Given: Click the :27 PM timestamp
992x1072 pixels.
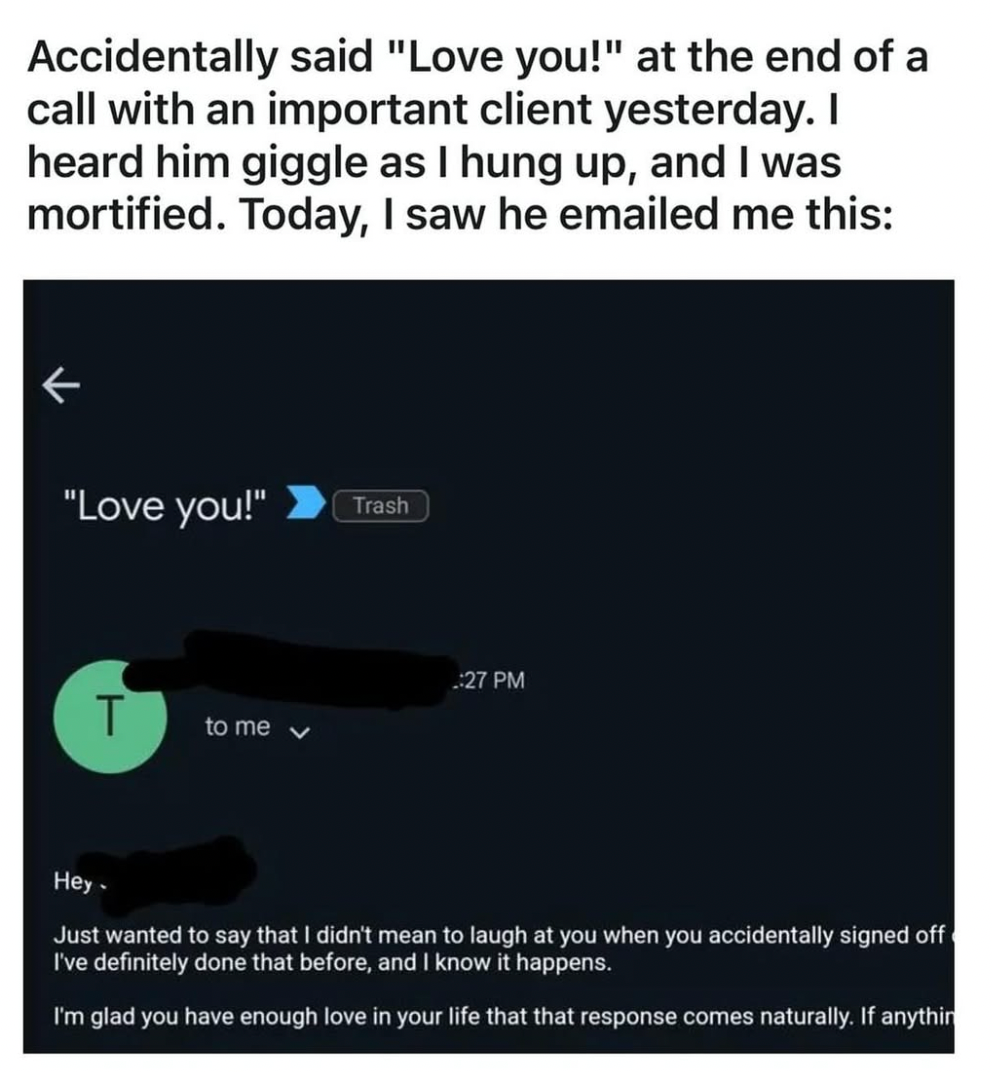Looking at the screenshot, I should pyautogui.click(x=487, y=681).
